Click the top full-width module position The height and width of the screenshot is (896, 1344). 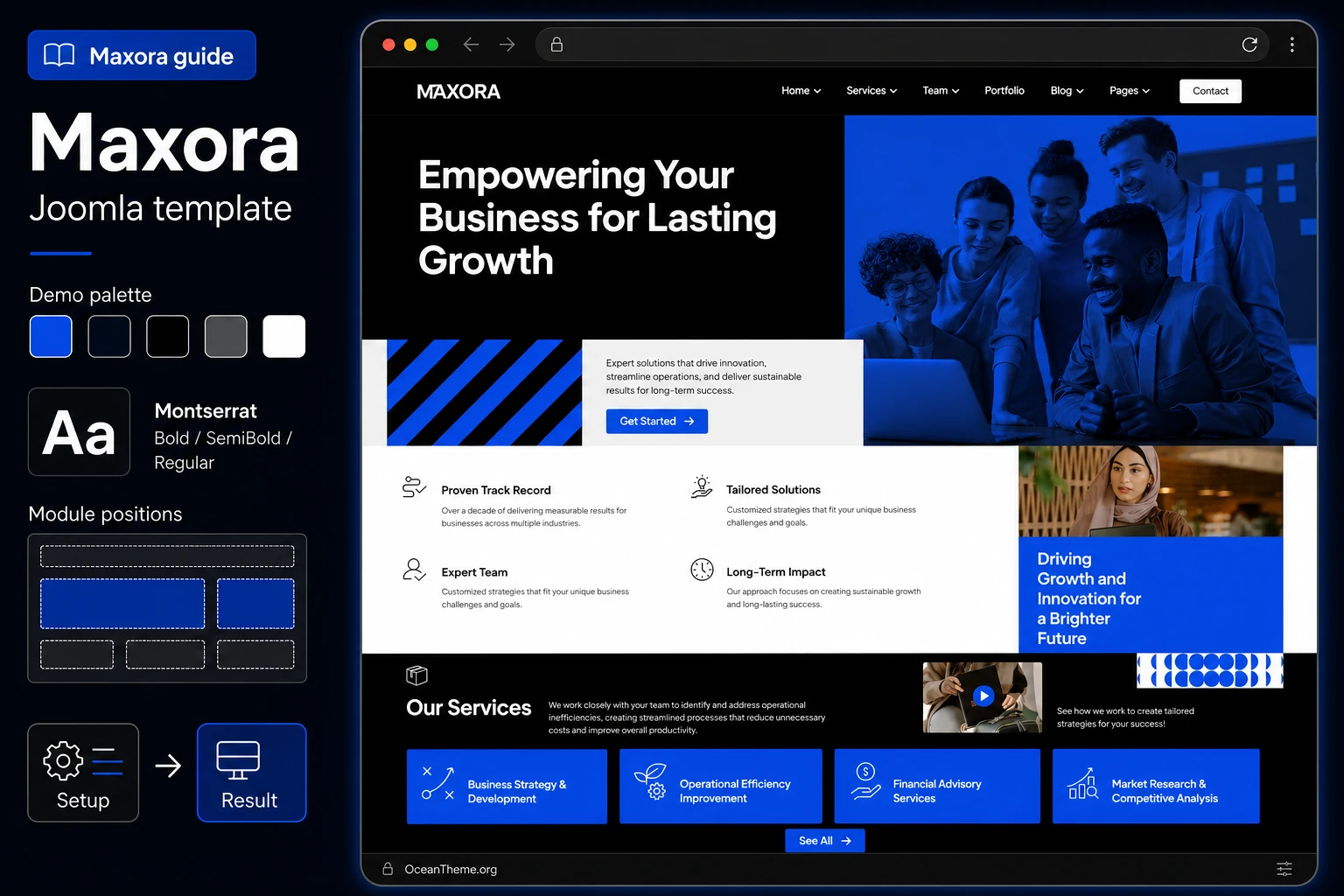click(x=167, y=556)
